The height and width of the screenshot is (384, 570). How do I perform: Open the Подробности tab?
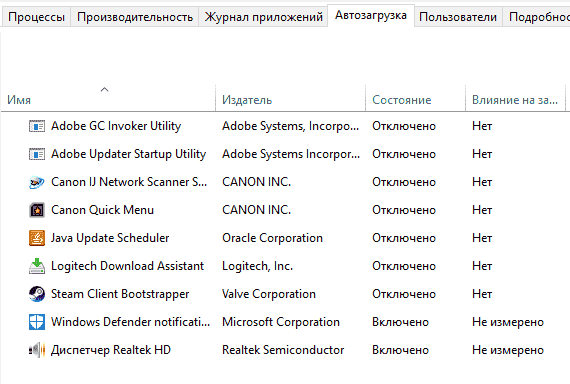(x=537, y=17)
